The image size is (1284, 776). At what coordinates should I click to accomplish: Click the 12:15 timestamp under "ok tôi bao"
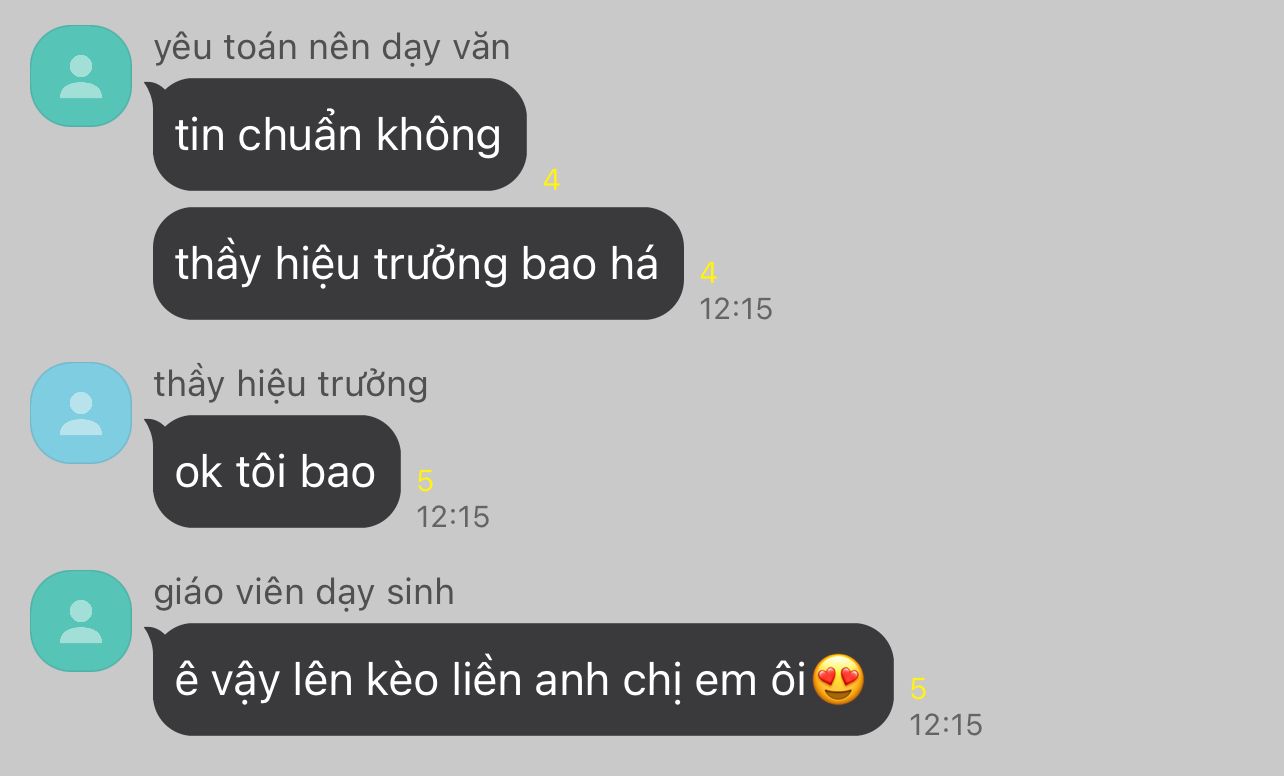pyautogui.click(x=453, y=517)
